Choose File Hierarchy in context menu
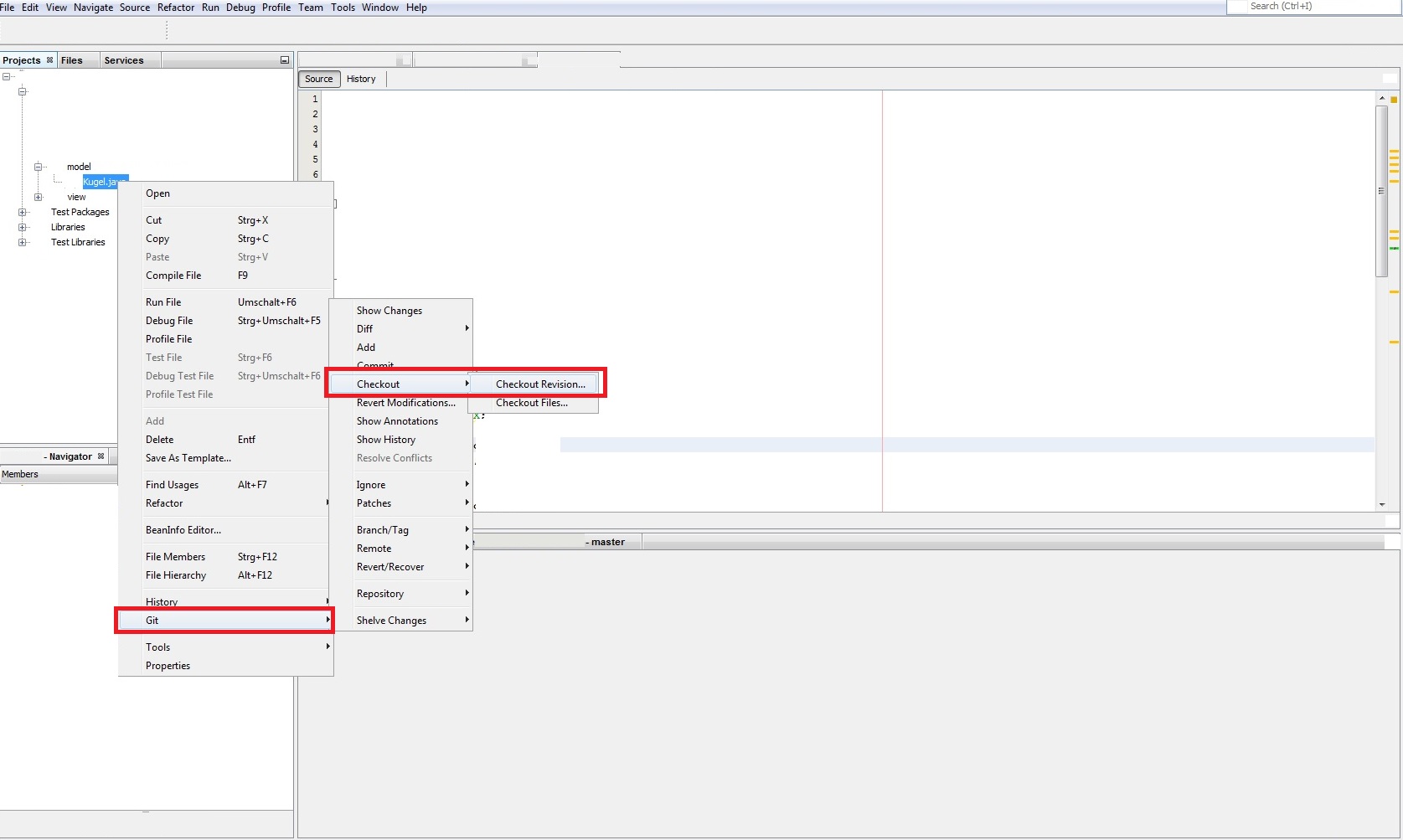Screen dimensions: 1403x840 click(x=225, y=575)
